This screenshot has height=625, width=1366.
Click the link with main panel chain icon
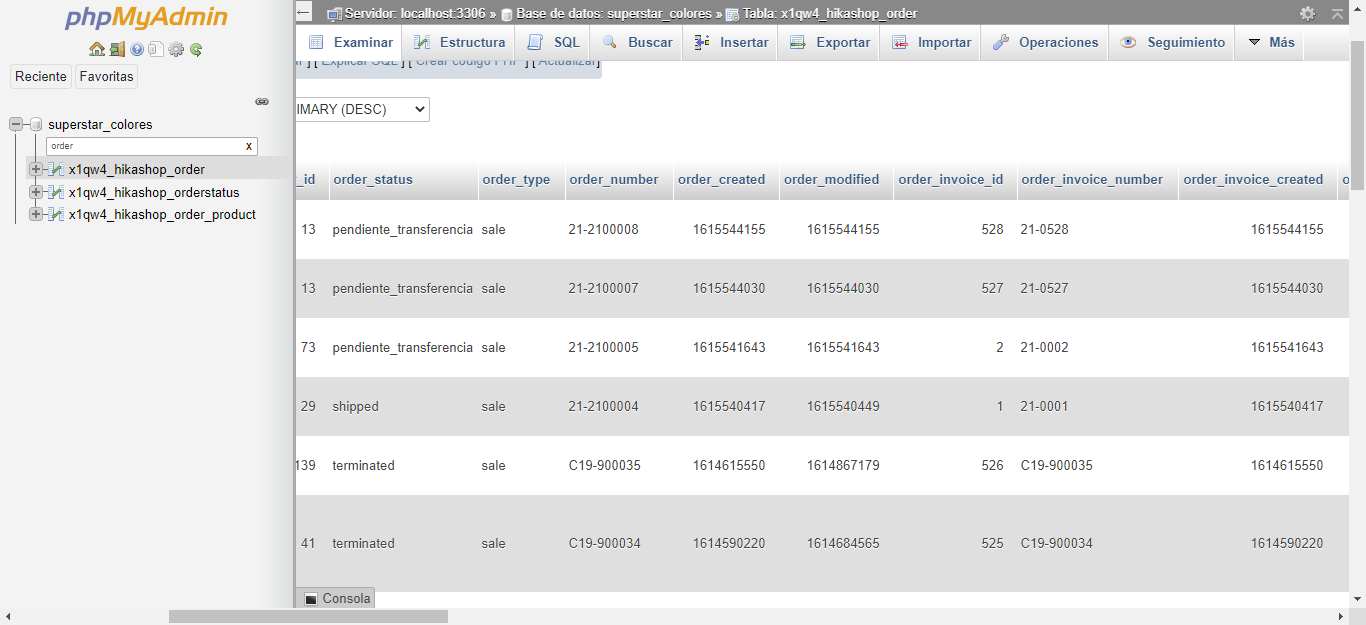click(x=262, y=101)
